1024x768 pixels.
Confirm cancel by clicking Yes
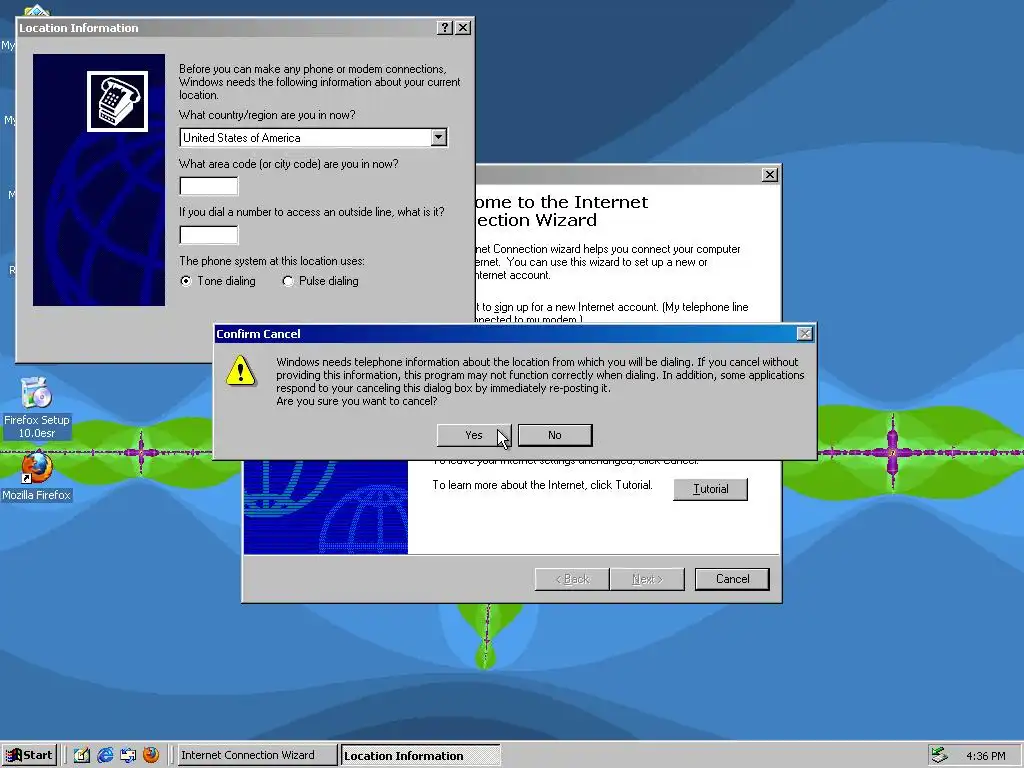click(473, 435)
